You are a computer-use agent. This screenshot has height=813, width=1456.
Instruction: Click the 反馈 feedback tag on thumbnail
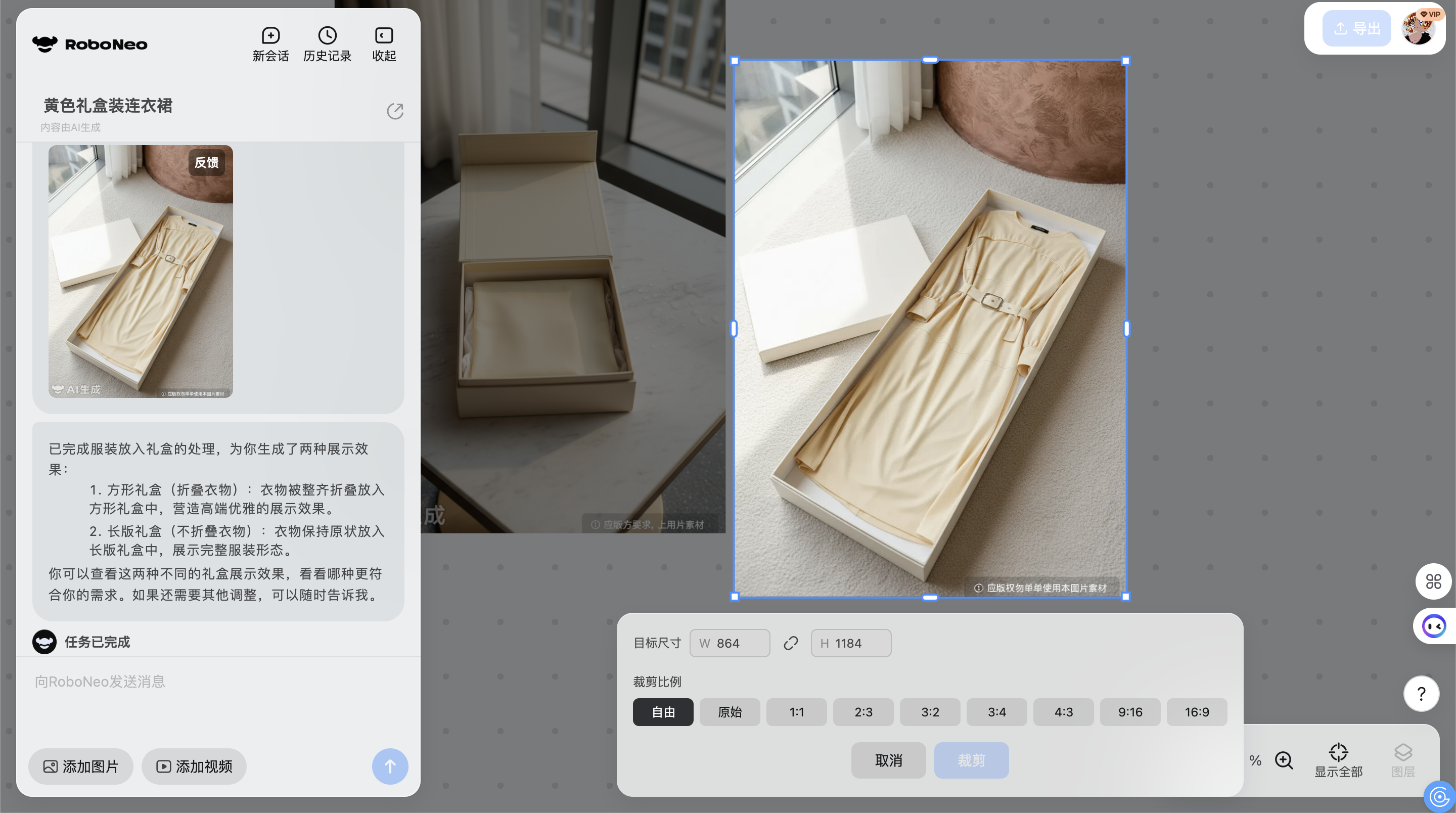[x=206, y=163]
